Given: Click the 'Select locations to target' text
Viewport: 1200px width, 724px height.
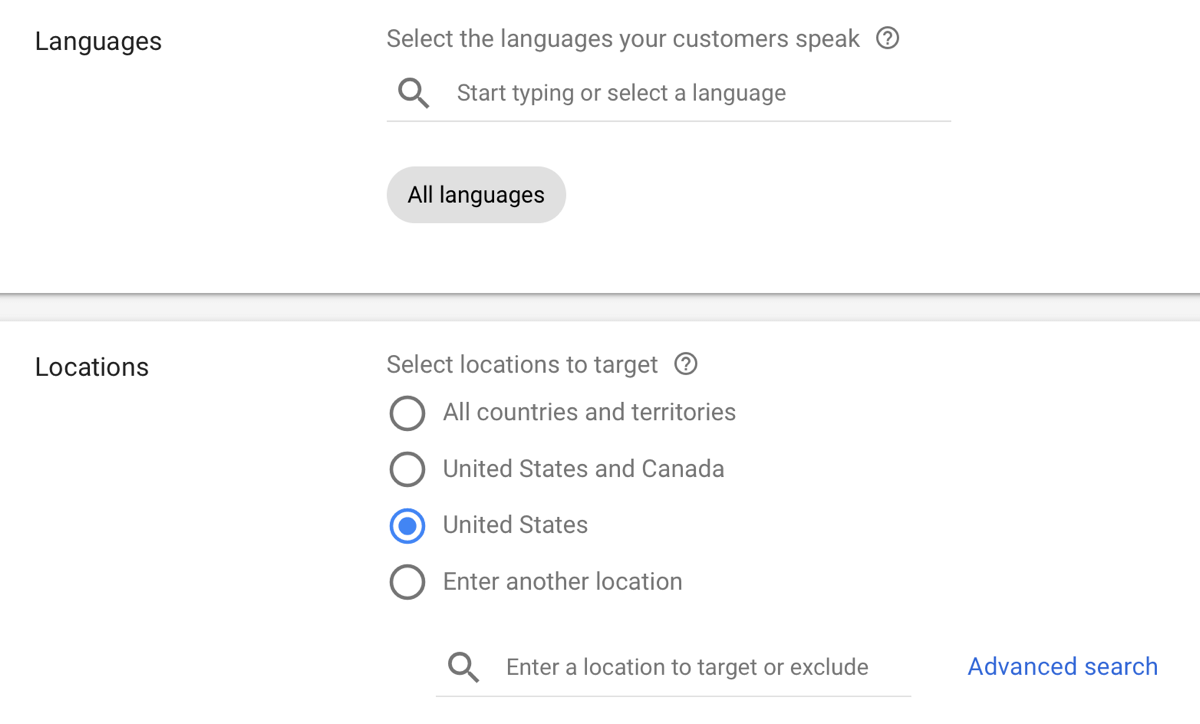Looking at the screenshot, I should tap(522, 365).
